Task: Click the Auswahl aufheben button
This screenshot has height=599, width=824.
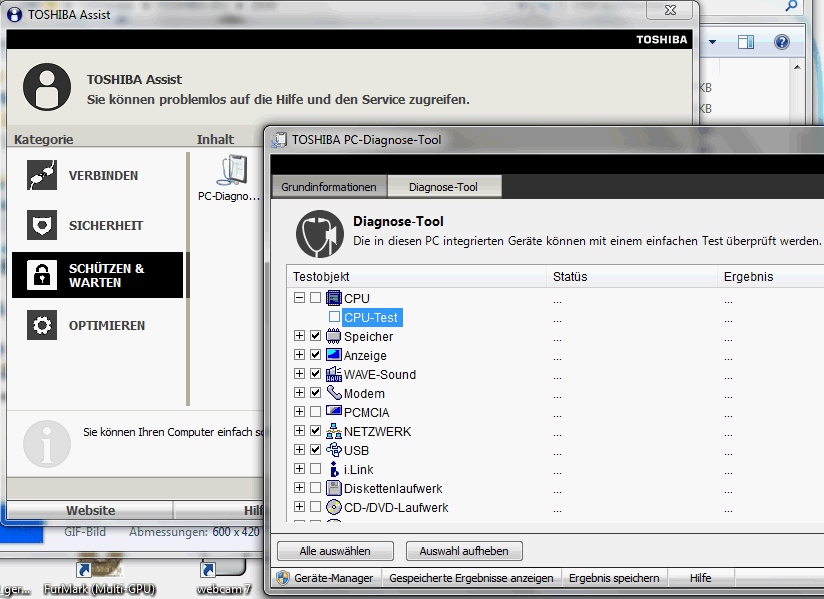Action: [x=464, y=551]
